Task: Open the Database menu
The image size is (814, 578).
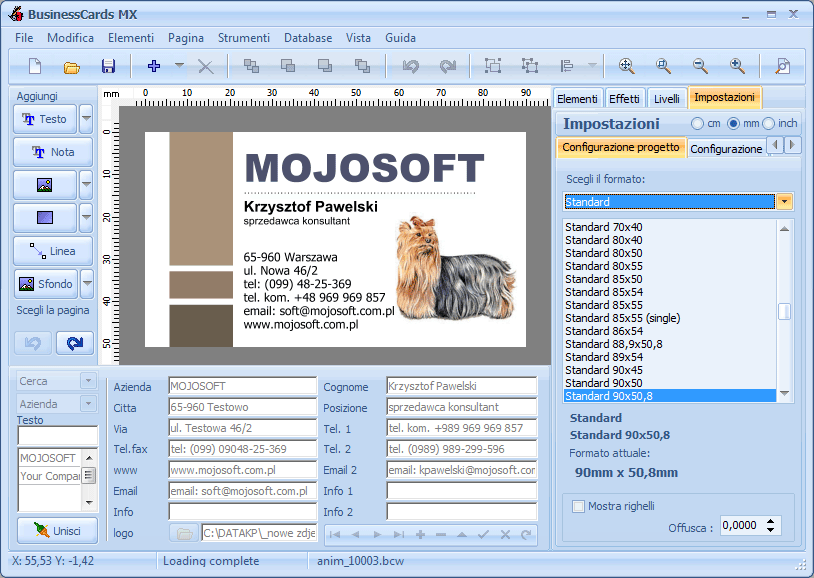Action: pos(308,38)
